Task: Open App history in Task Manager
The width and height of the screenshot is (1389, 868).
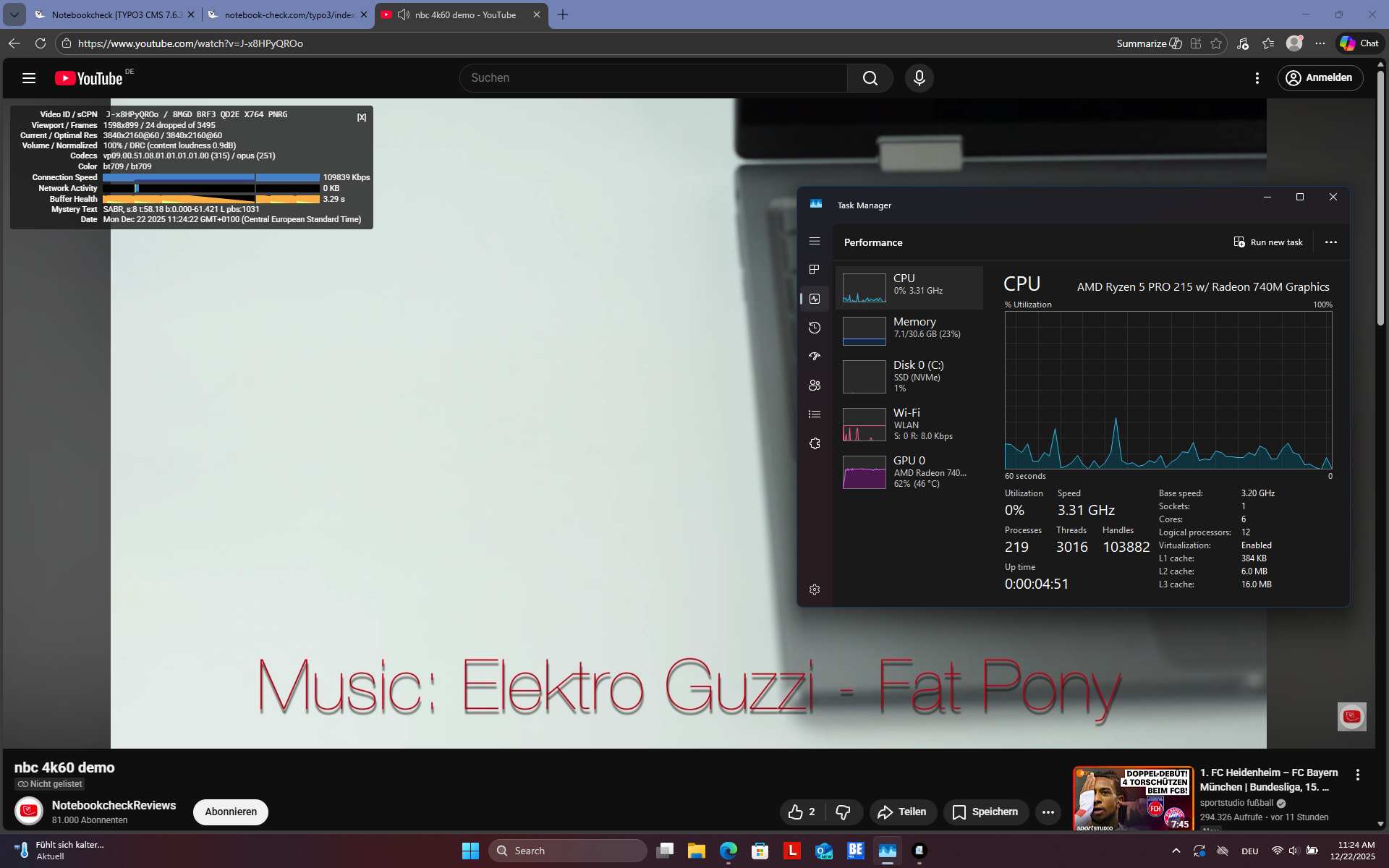Action: (x=815, y=328)
